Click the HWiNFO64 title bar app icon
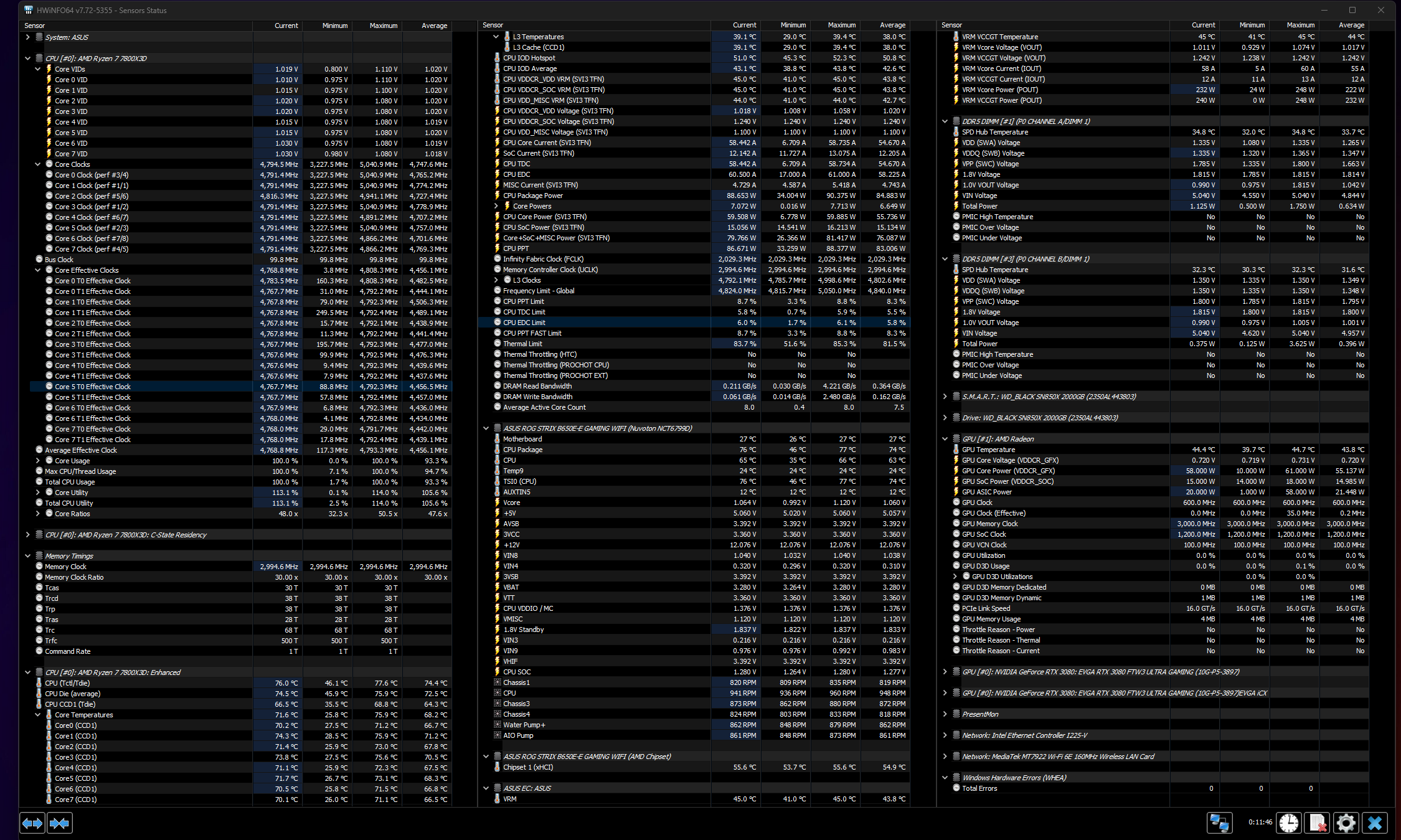The width and height of the screenshot is (1401, 840). 29,10
